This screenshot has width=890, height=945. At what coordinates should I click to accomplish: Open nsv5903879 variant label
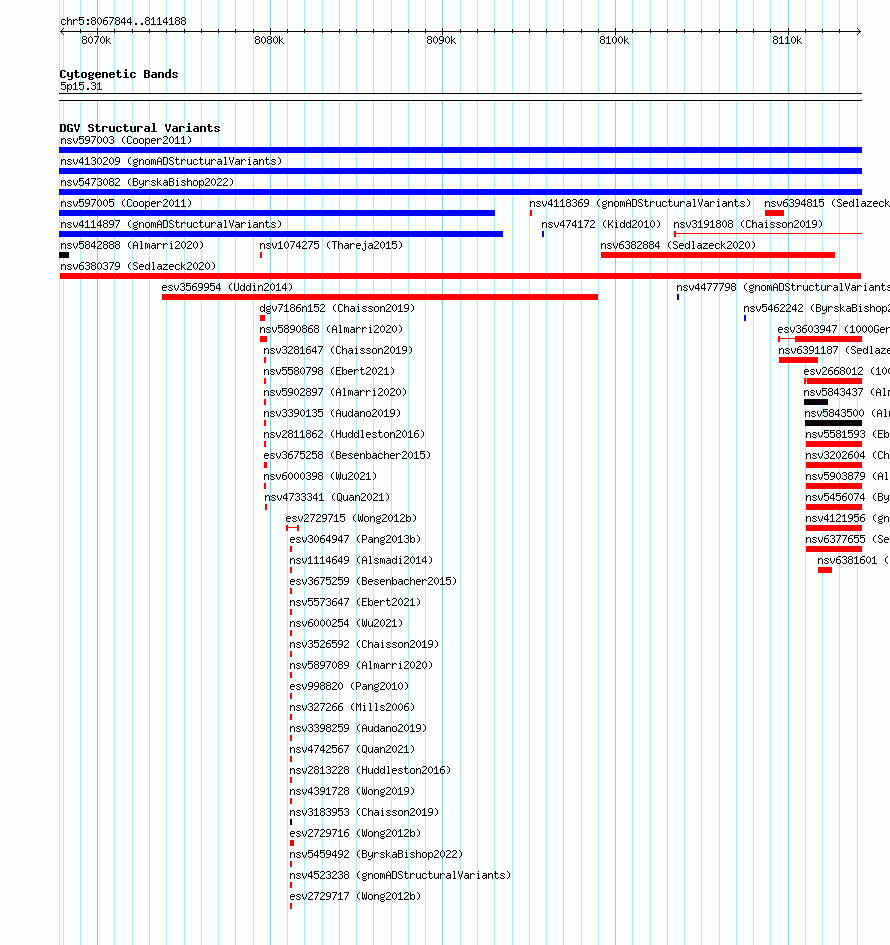coord(848,477)
